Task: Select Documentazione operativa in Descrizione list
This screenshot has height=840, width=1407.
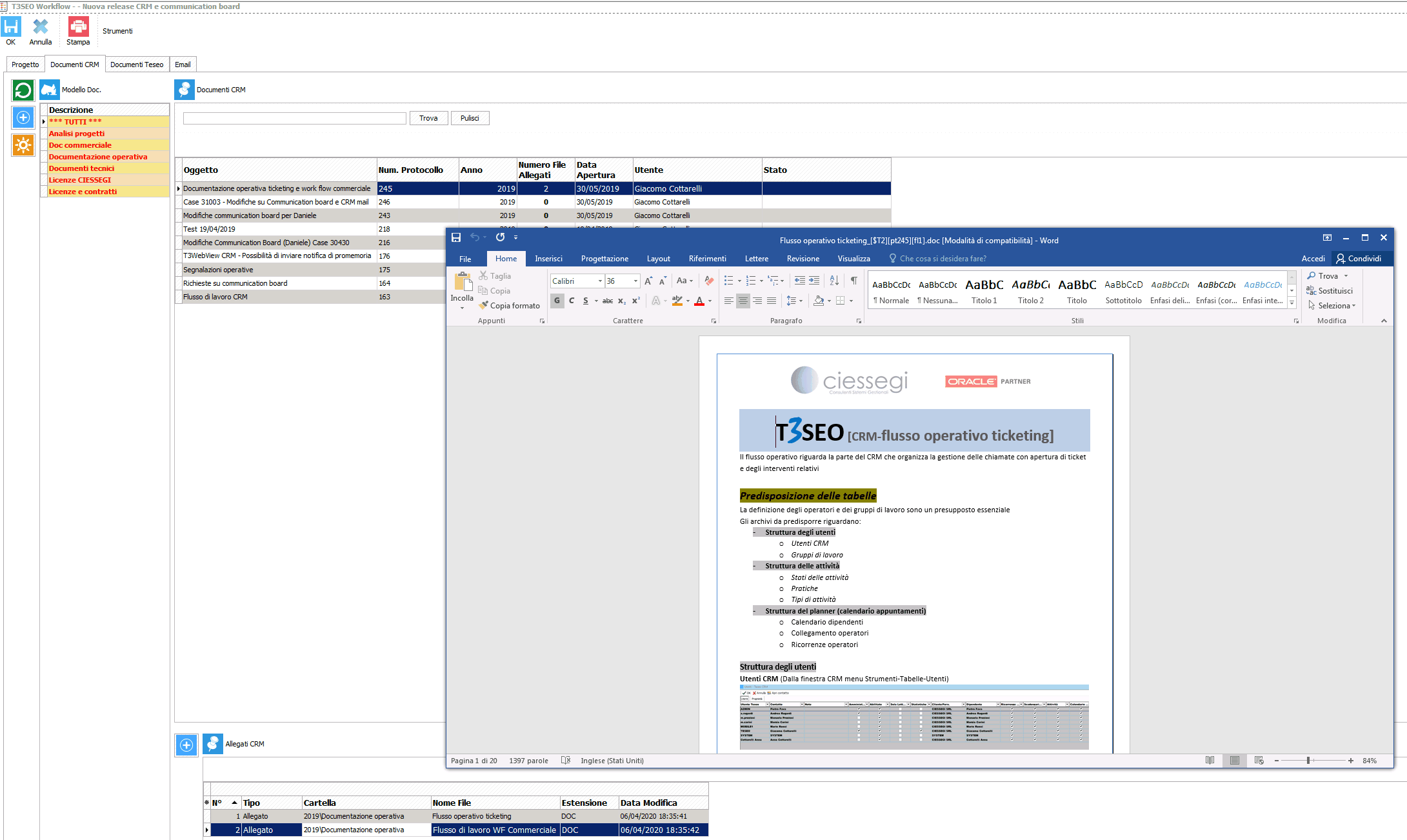Action: pyautogui.click(x=108, y=157)
